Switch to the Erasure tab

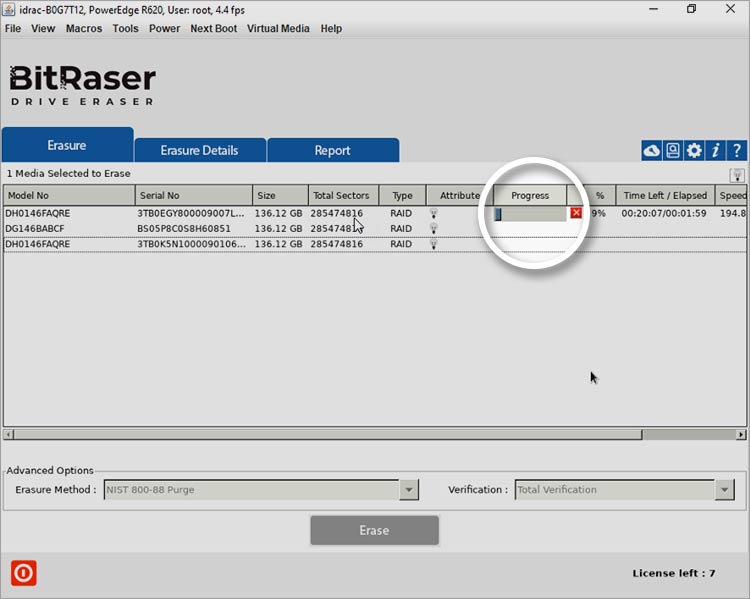(67, 144)
